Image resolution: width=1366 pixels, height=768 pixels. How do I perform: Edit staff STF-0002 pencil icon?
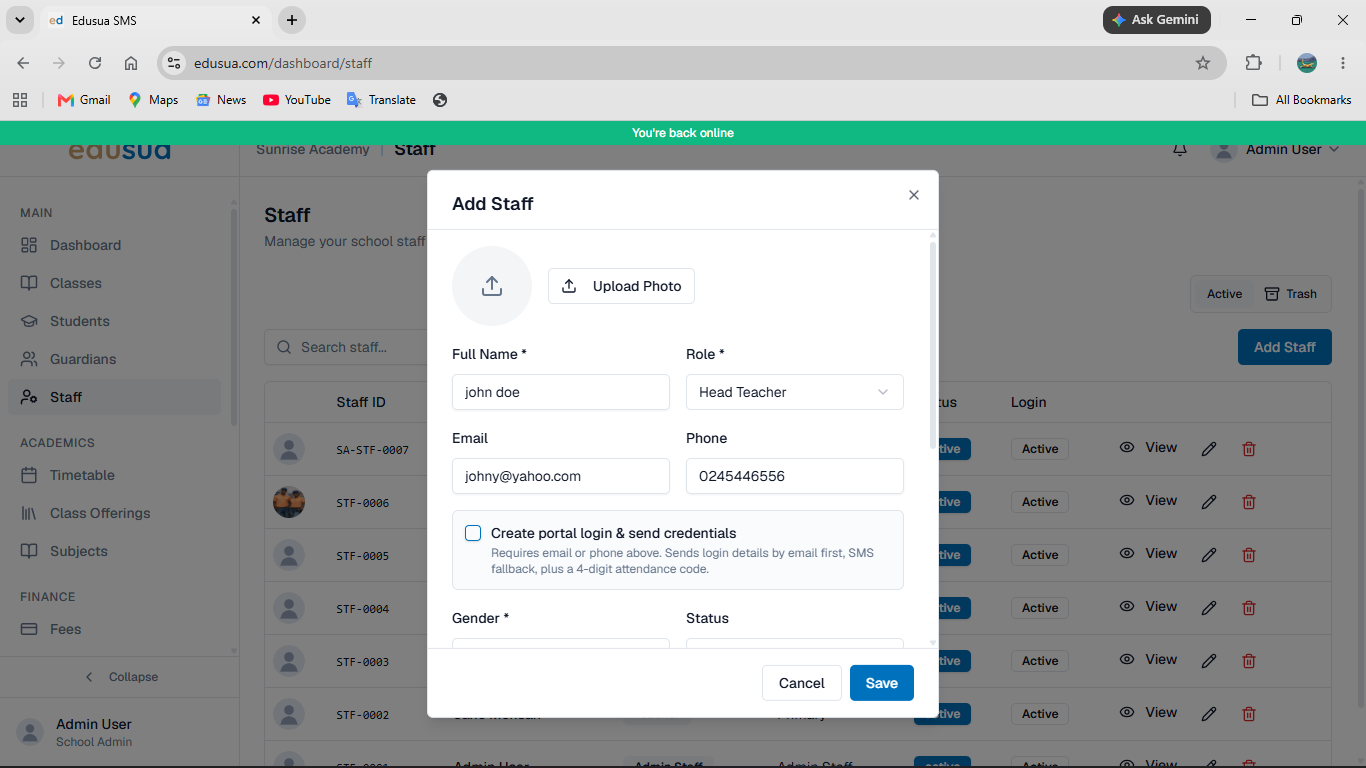pyautogui.click(x=1209, y=714)
